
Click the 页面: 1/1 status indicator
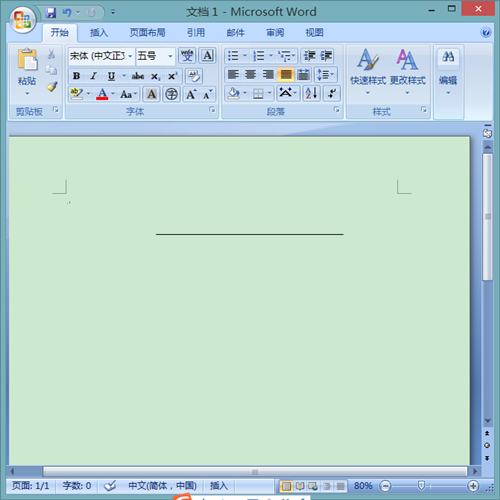30,486
